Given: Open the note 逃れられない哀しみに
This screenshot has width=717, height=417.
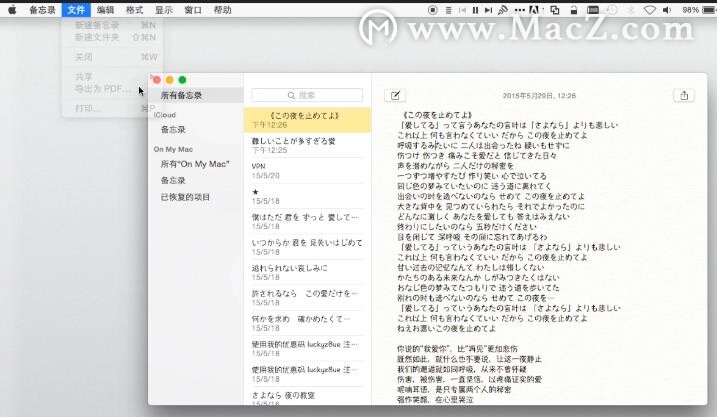Looking at the screenshot, I should (307, 272).
